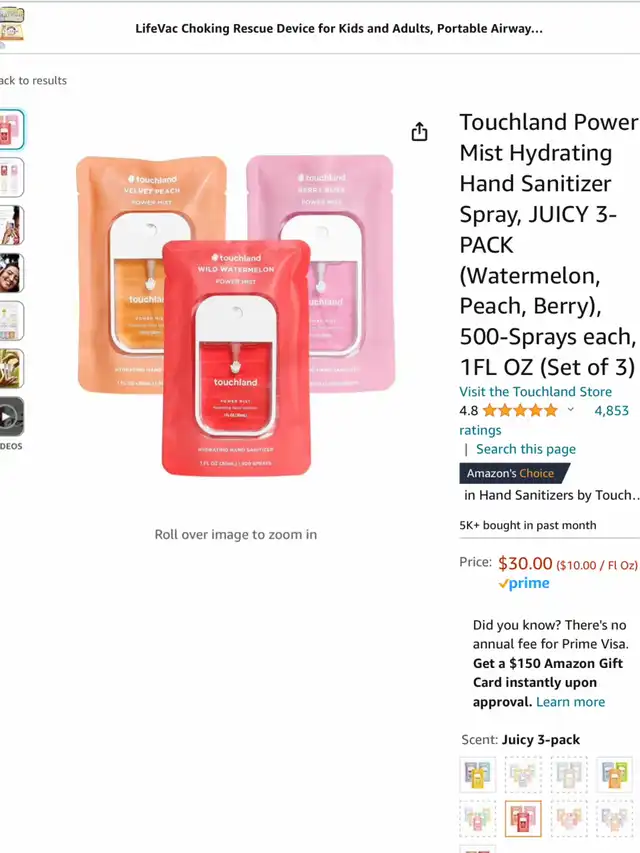This screenshot has width=640, height=853.
Task: View the fifth product lineup thumbnail
Action: click(x=11, y=321)
